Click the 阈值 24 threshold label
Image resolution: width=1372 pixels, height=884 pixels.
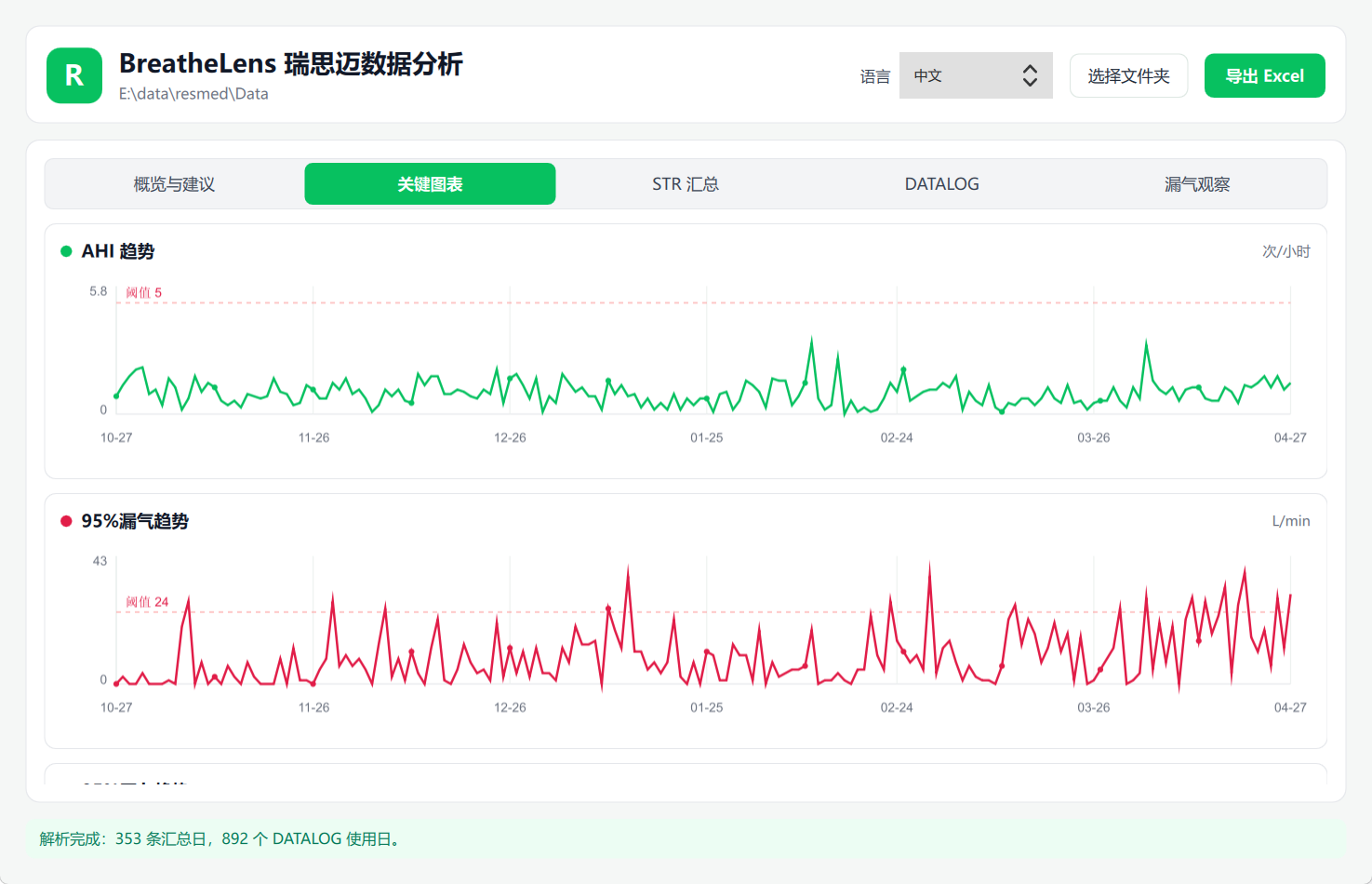147,602
